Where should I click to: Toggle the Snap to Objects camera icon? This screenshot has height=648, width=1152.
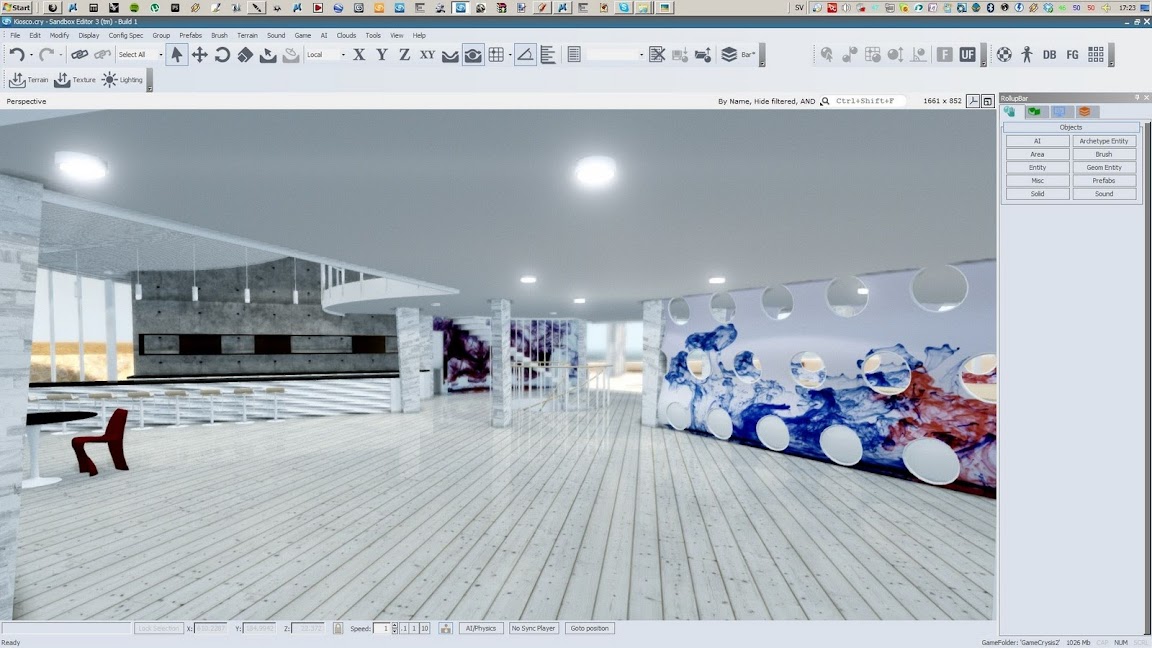tap(473, 54)
